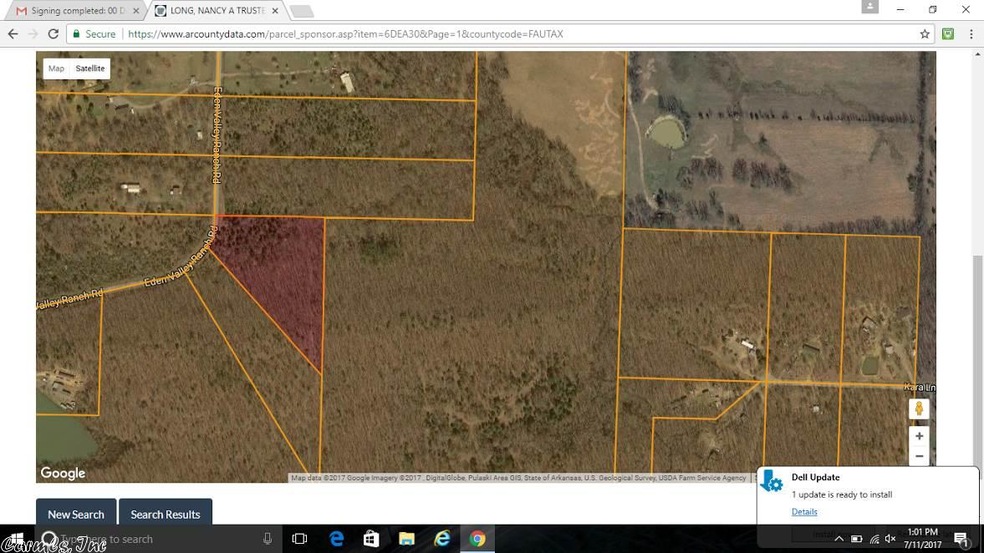The height and width of the screenshot is (553, 984).
Task: Launch Internet Explorer from taskbar
Action: (442, 539)
